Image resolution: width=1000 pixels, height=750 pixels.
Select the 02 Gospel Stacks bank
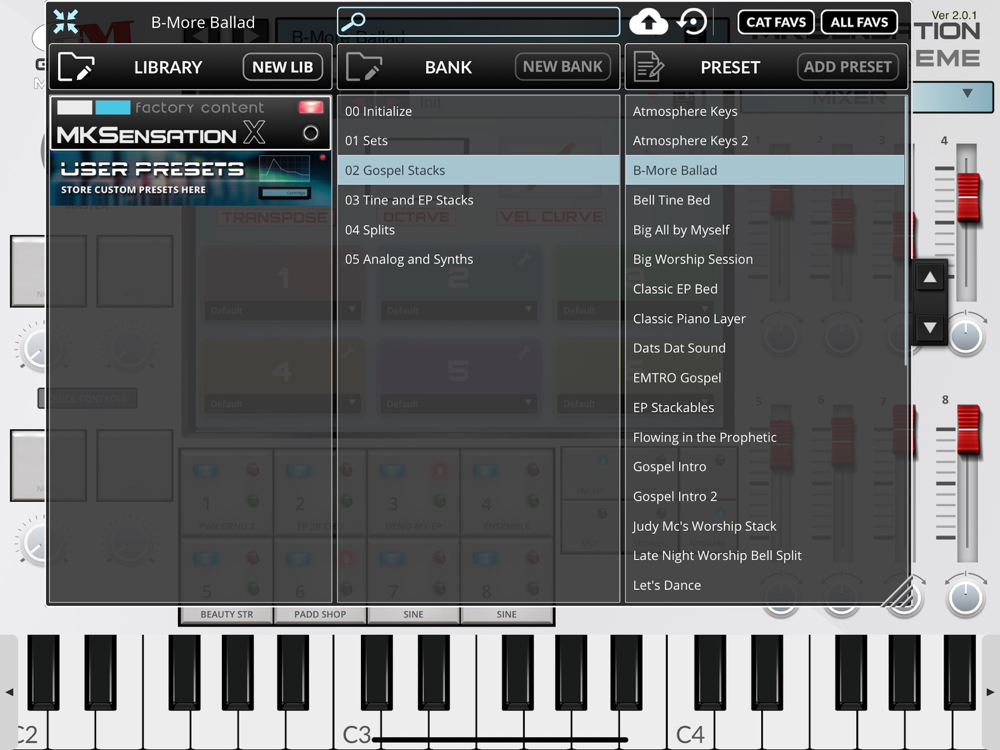(478, 170)
